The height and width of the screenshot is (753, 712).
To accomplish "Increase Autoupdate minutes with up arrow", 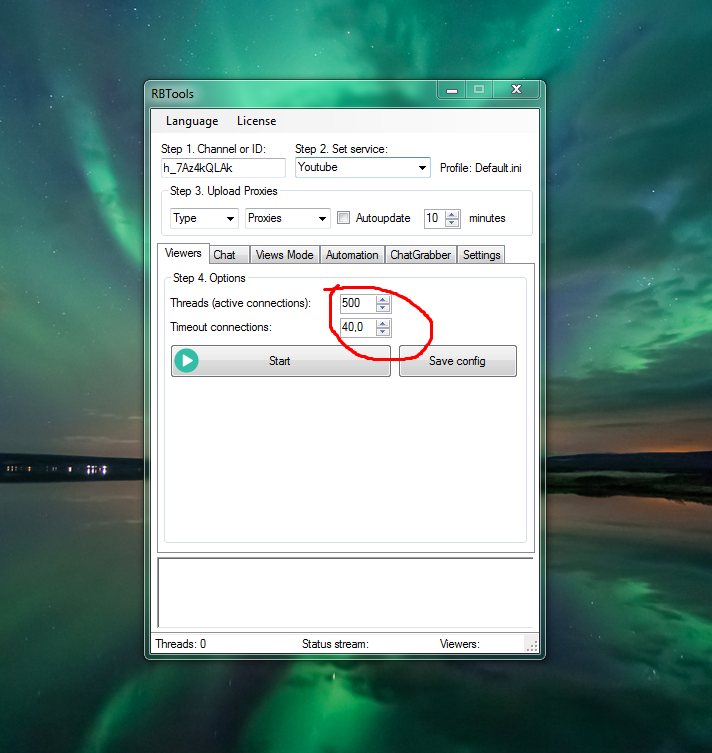I will pos(452,214).
